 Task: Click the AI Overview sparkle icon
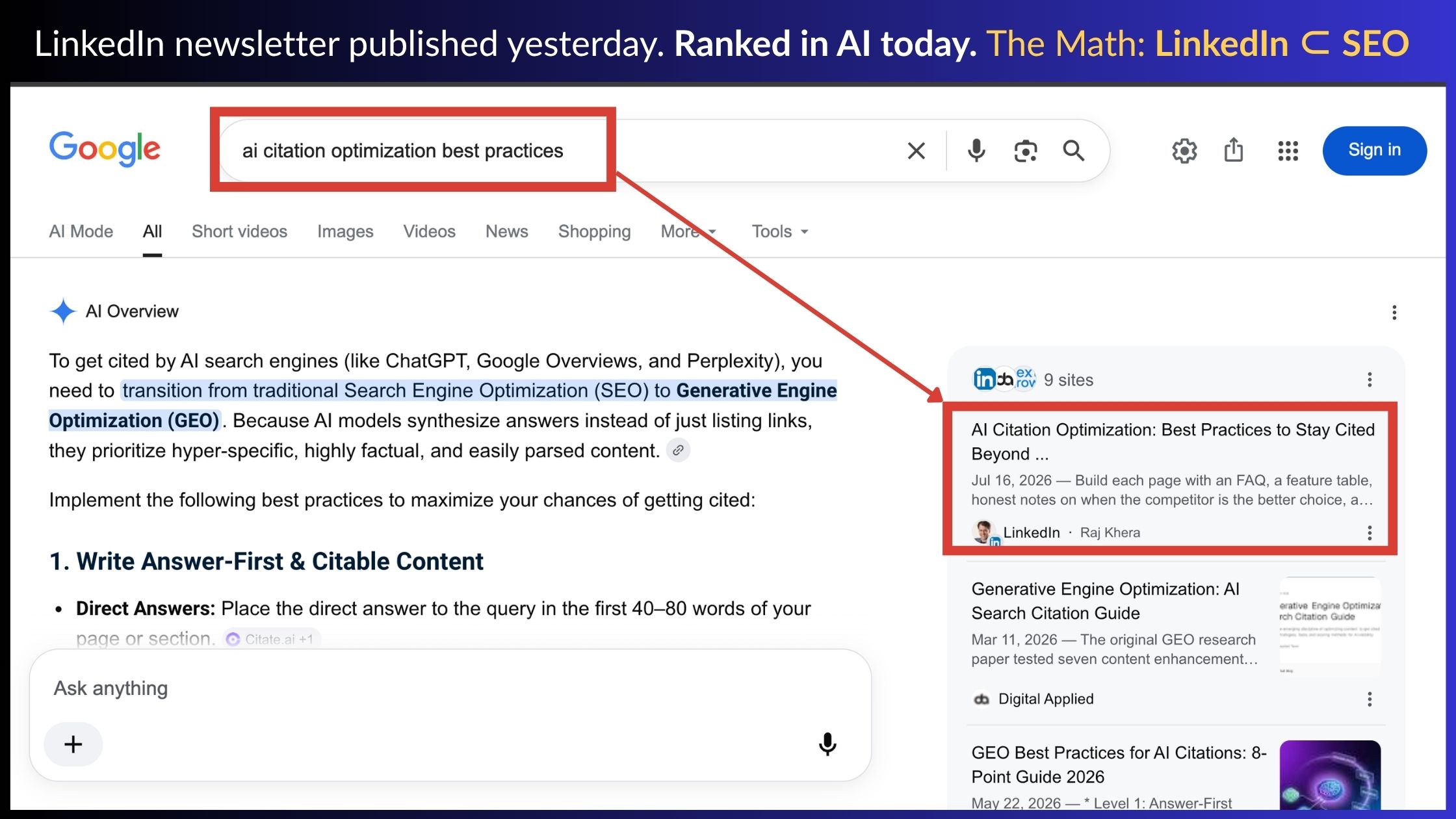click(63, 311)
